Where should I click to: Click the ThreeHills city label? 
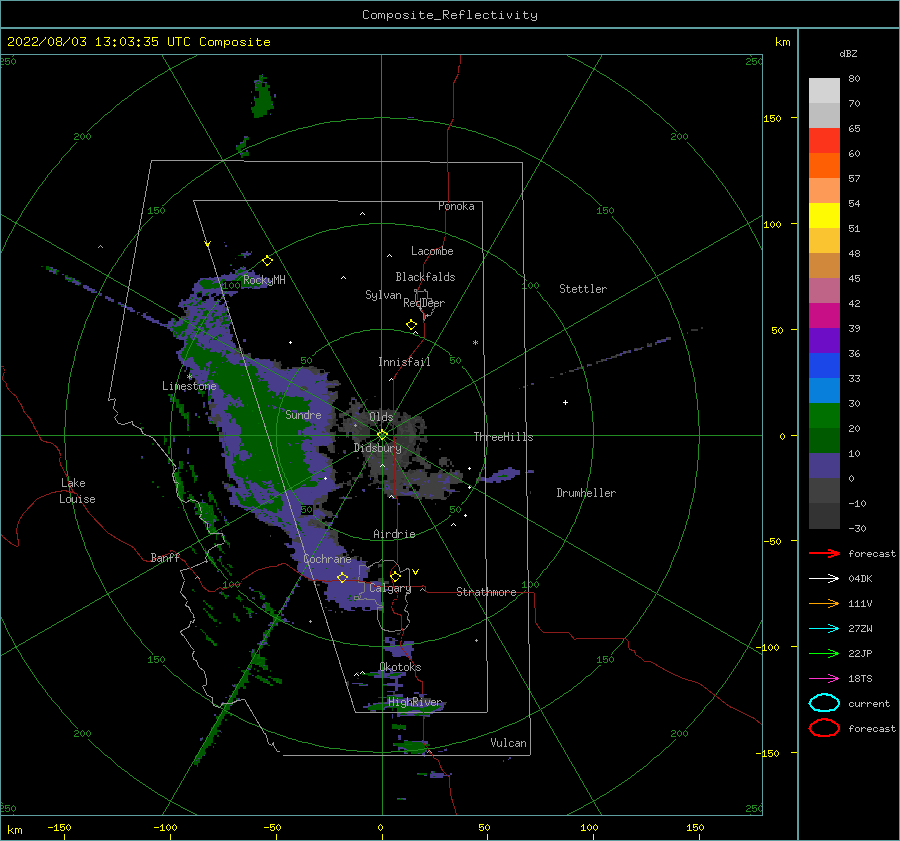pyautogui.click(x=503, y=437)
